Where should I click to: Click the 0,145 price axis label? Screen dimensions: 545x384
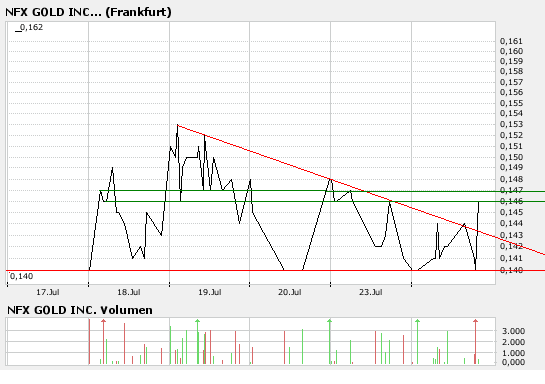[511, 212]
